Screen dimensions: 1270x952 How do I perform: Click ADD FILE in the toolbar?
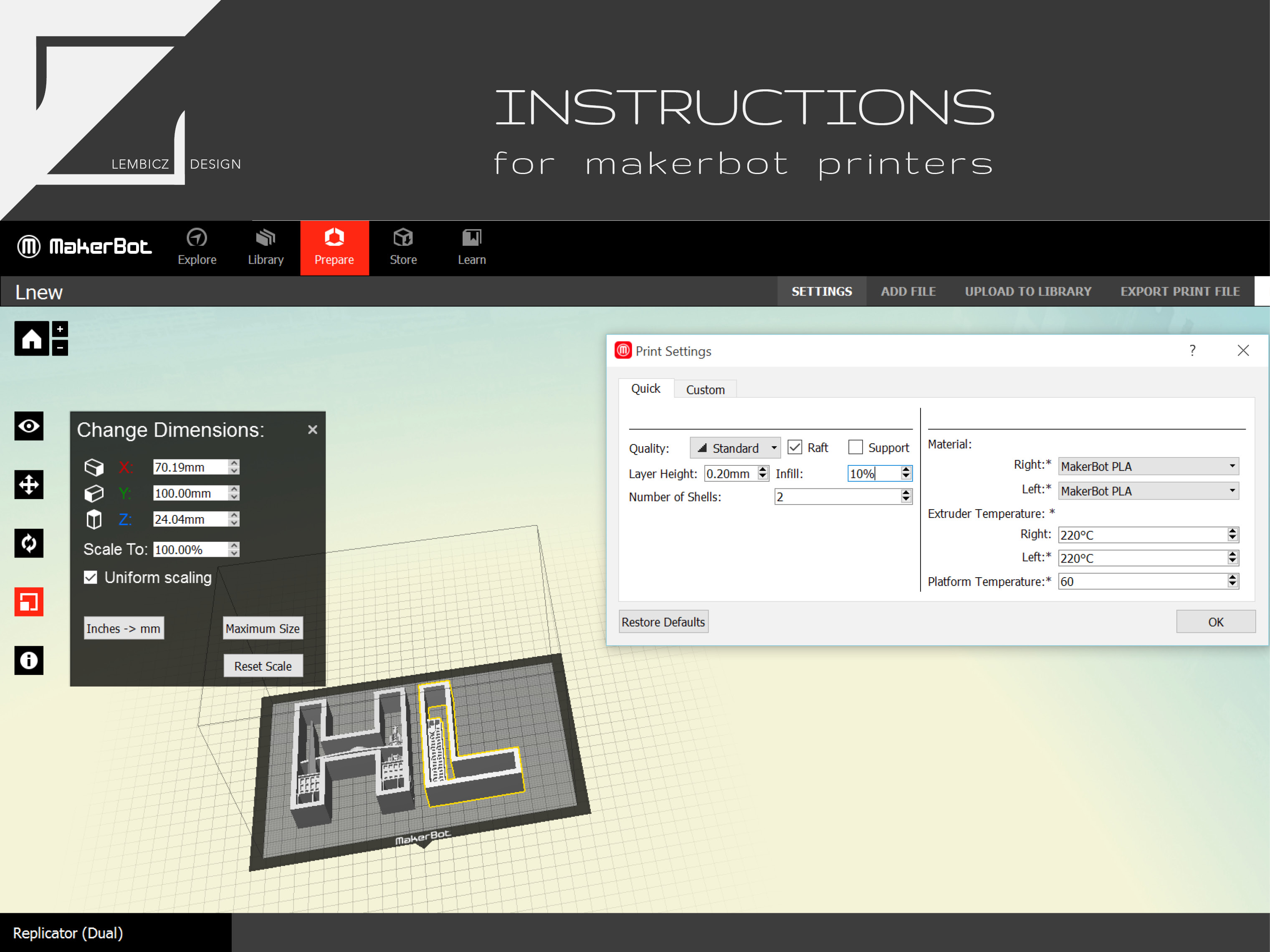click(x=908, y=291)
